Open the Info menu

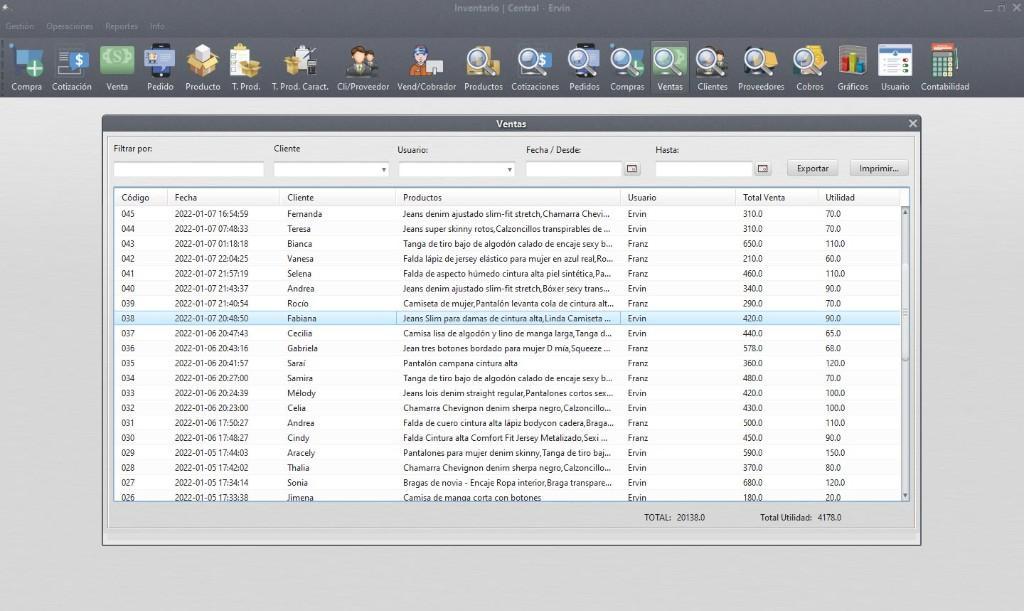tap(157, 26)
